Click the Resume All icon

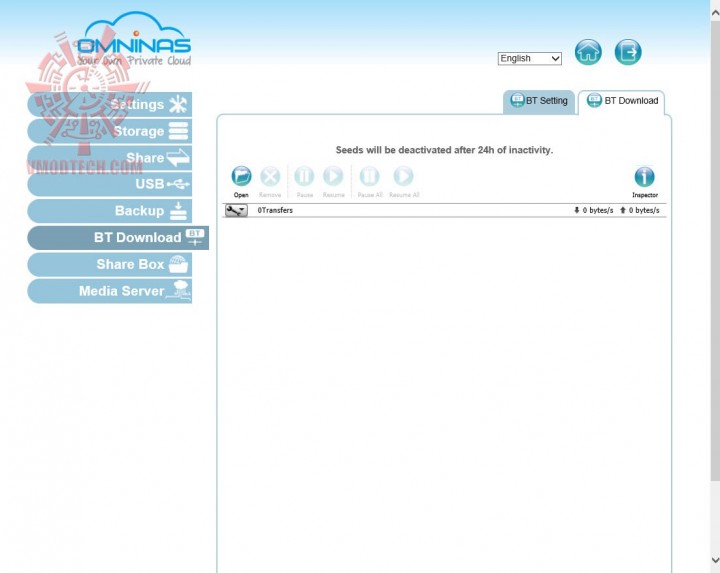click(x=404, y=176)
